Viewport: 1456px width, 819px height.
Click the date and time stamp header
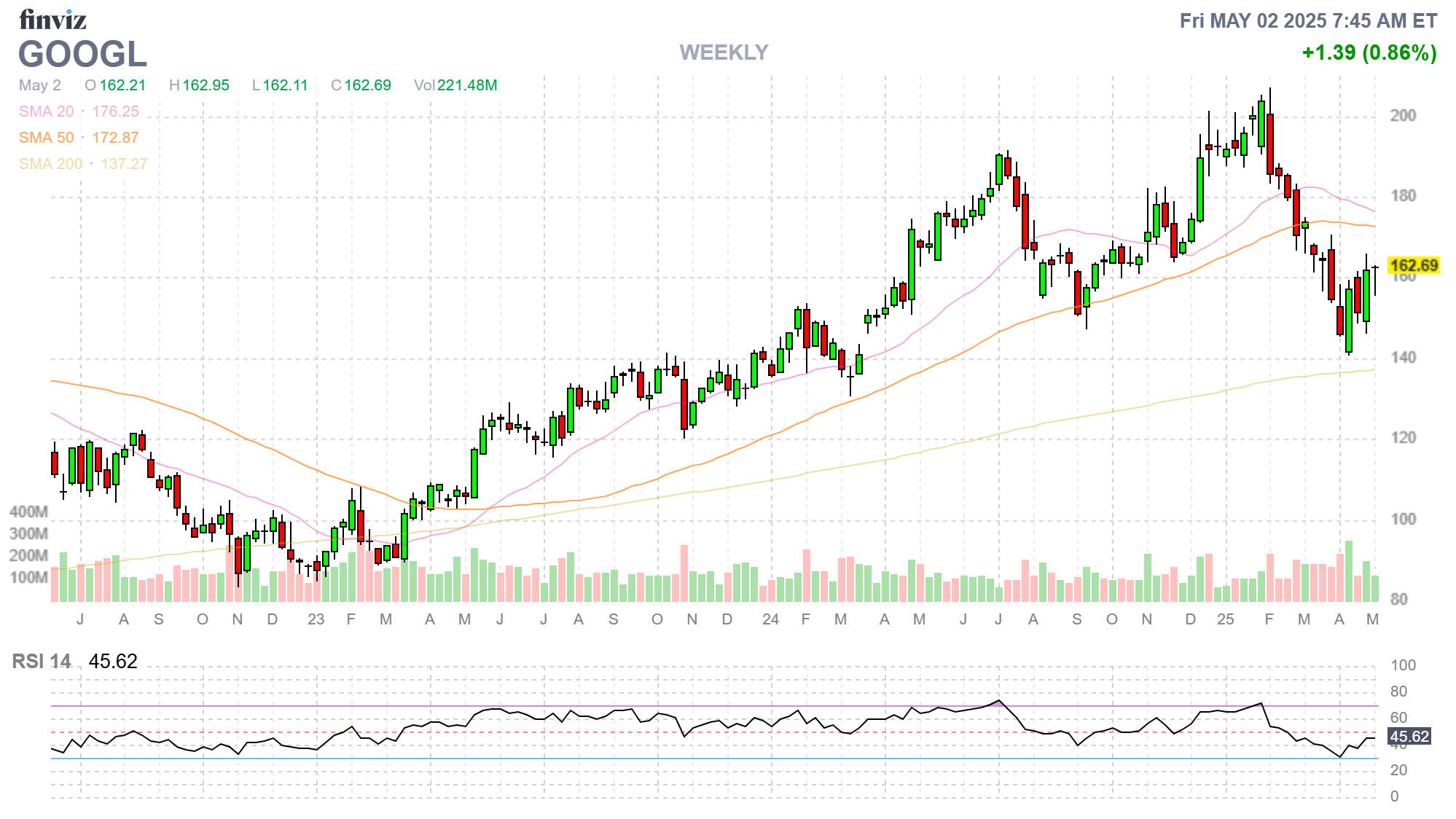tap(1308, 20)
